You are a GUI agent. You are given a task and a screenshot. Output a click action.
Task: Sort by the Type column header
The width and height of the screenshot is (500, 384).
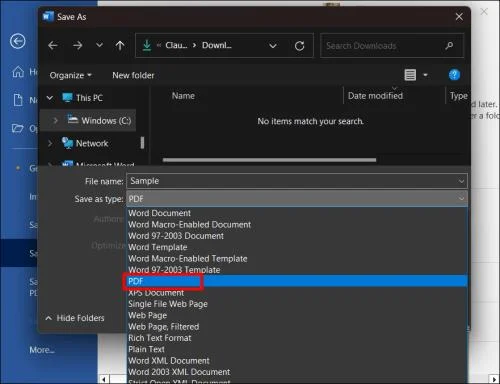[458, 96]
